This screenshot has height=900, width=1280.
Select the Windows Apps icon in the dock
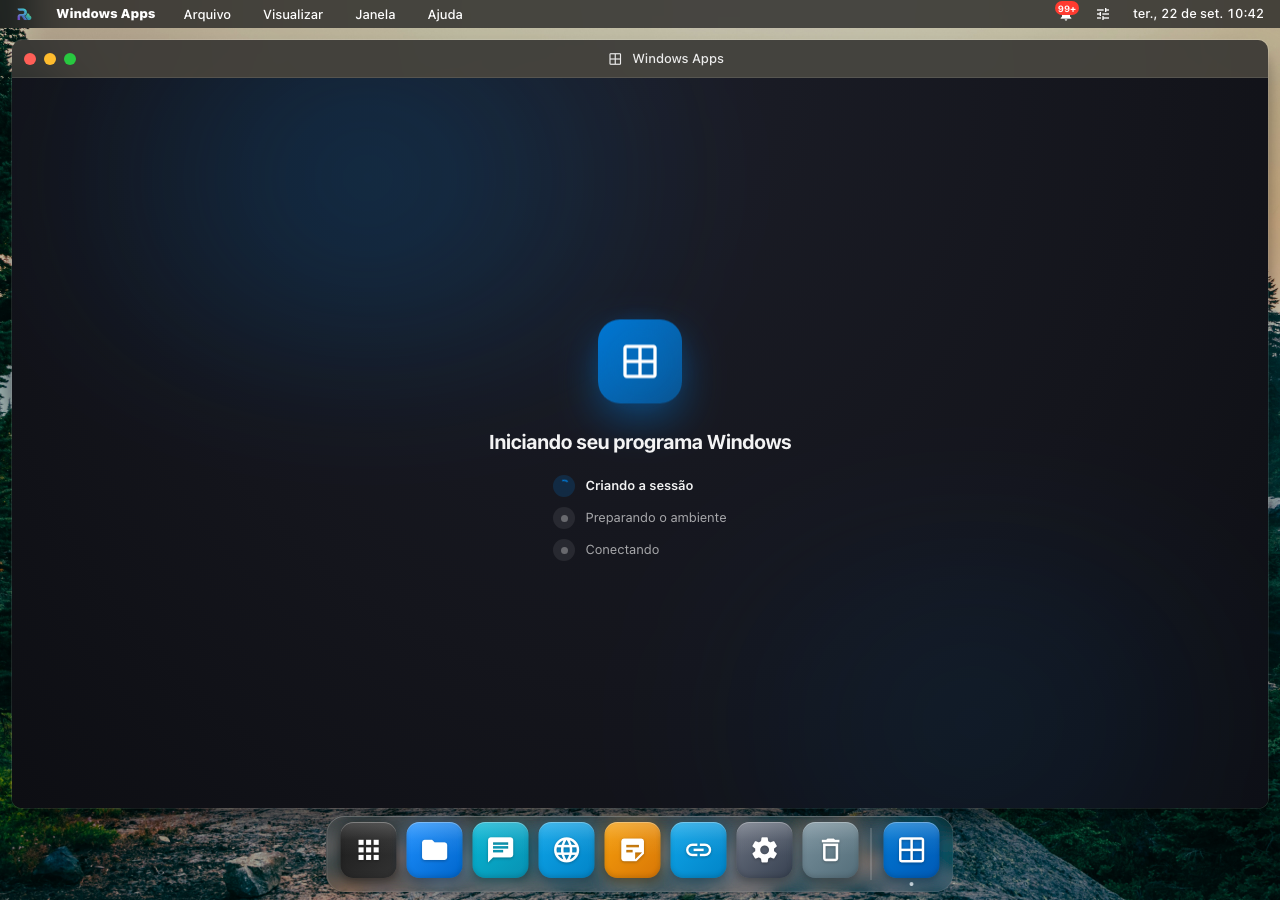point(912,850)
